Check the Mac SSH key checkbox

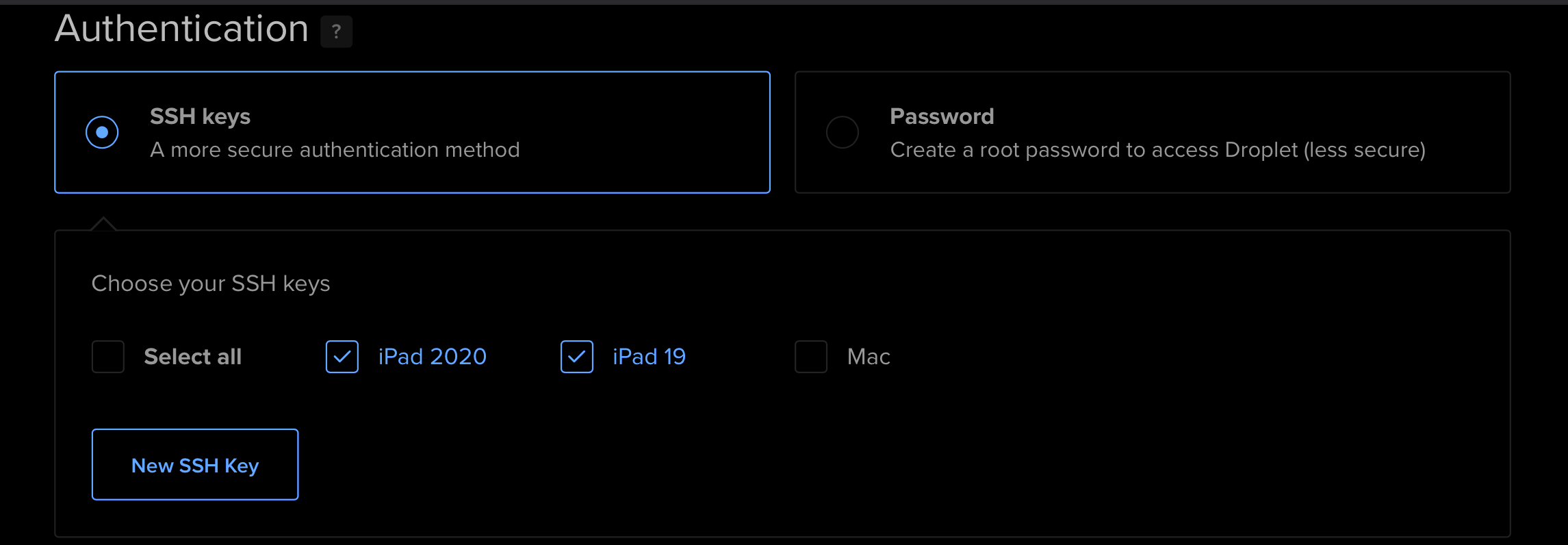811,357
